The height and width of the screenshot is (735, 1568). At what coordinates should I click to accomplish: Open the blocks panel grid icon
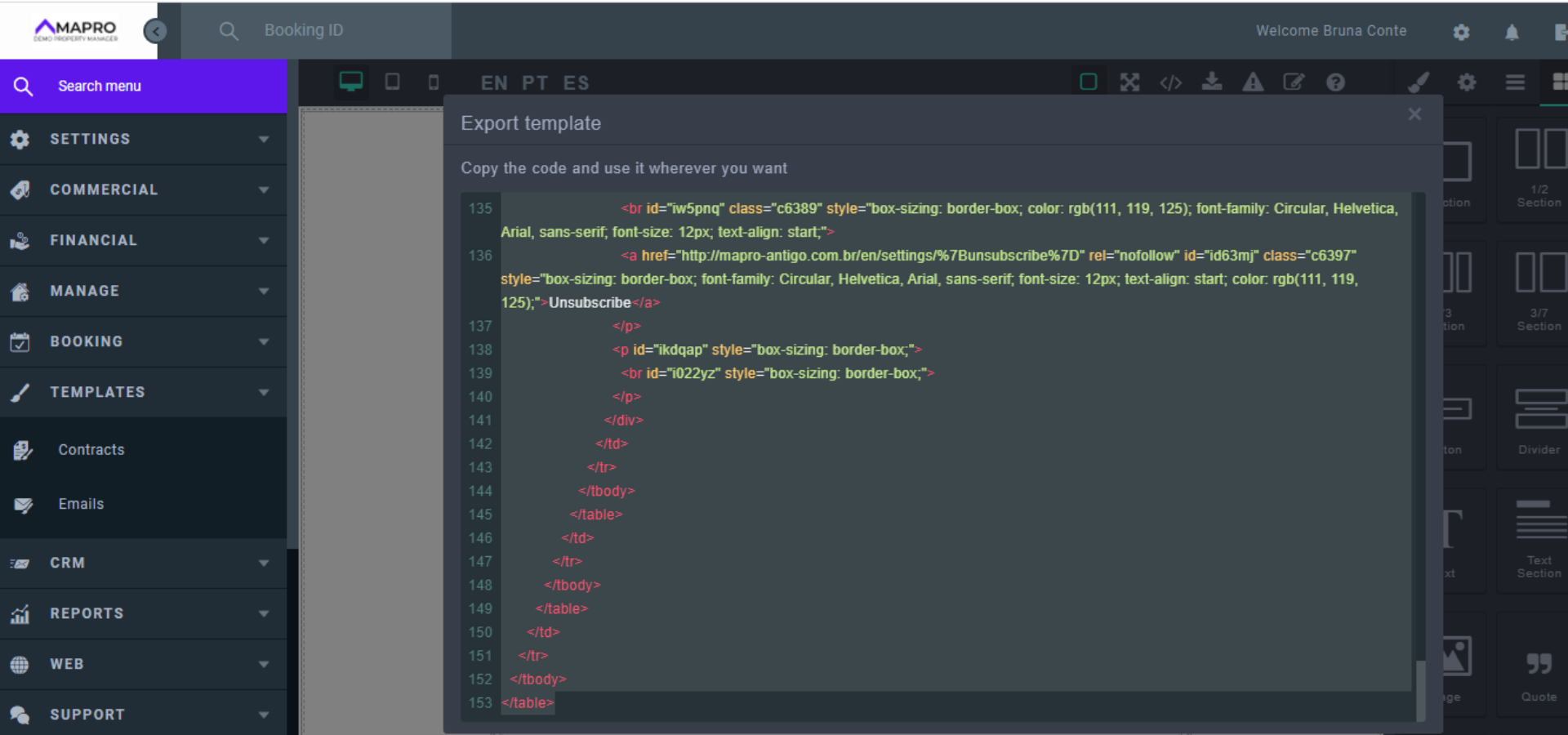[x=1558, y=82]
